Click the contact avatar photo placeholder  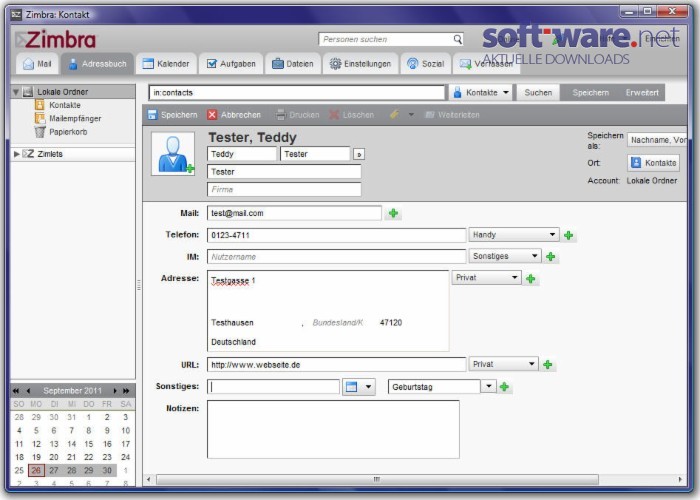(x=173, y=153)
